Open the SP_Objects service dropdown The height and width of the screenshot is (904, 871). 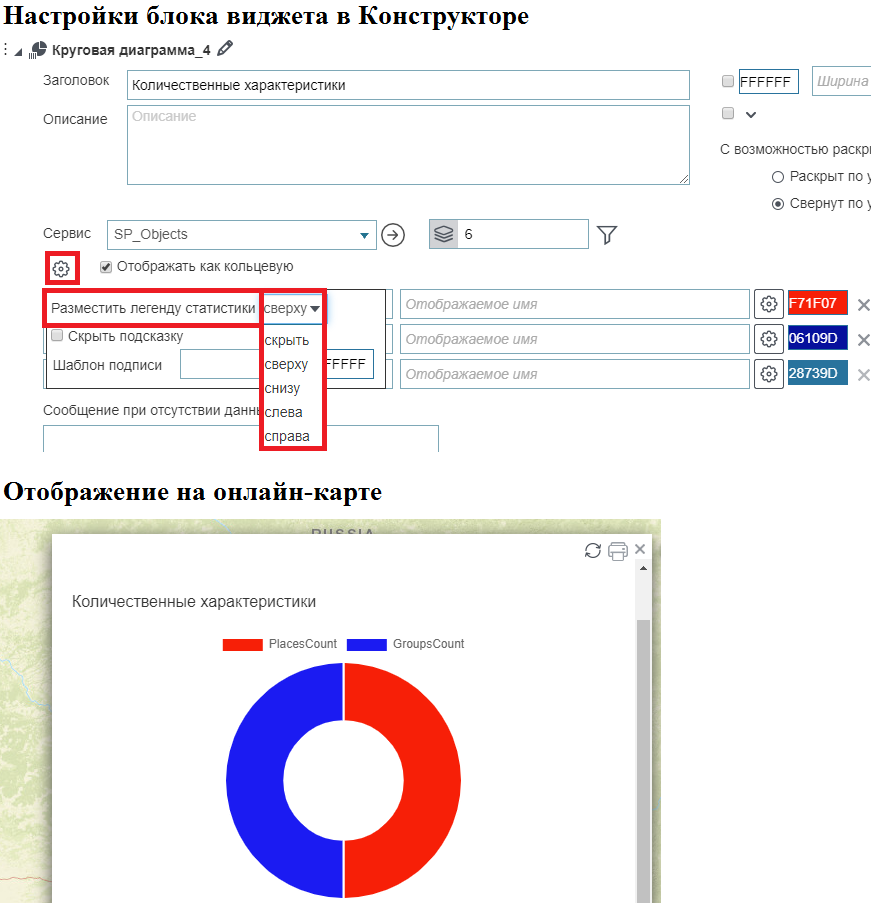tap(363, 235)
